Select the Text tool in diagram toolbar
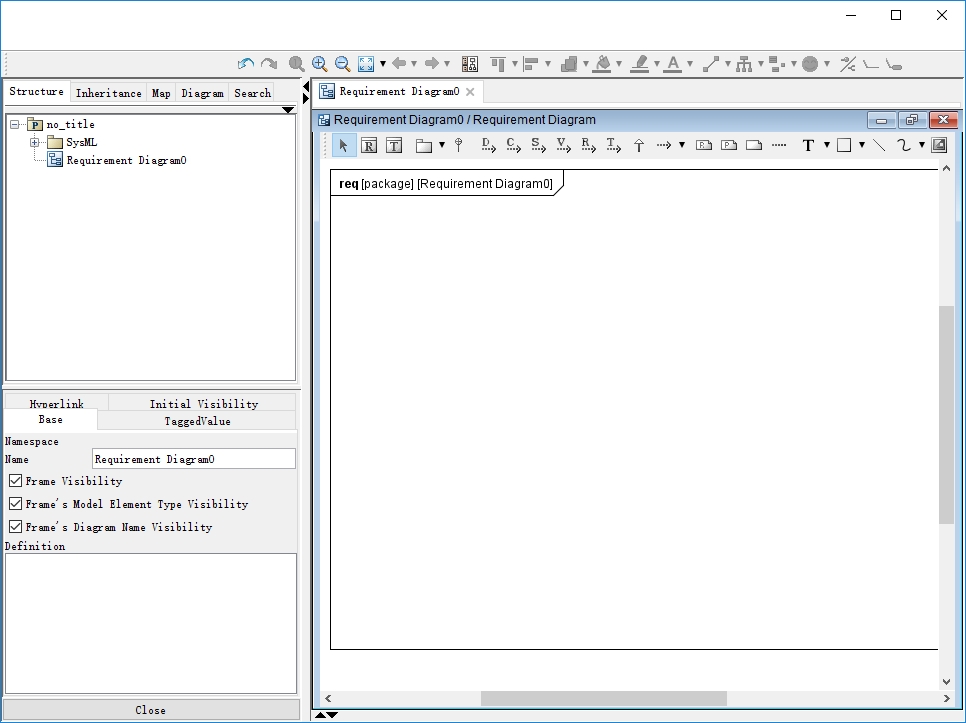Screen dimensions: 966x723 tap(808, 146)
